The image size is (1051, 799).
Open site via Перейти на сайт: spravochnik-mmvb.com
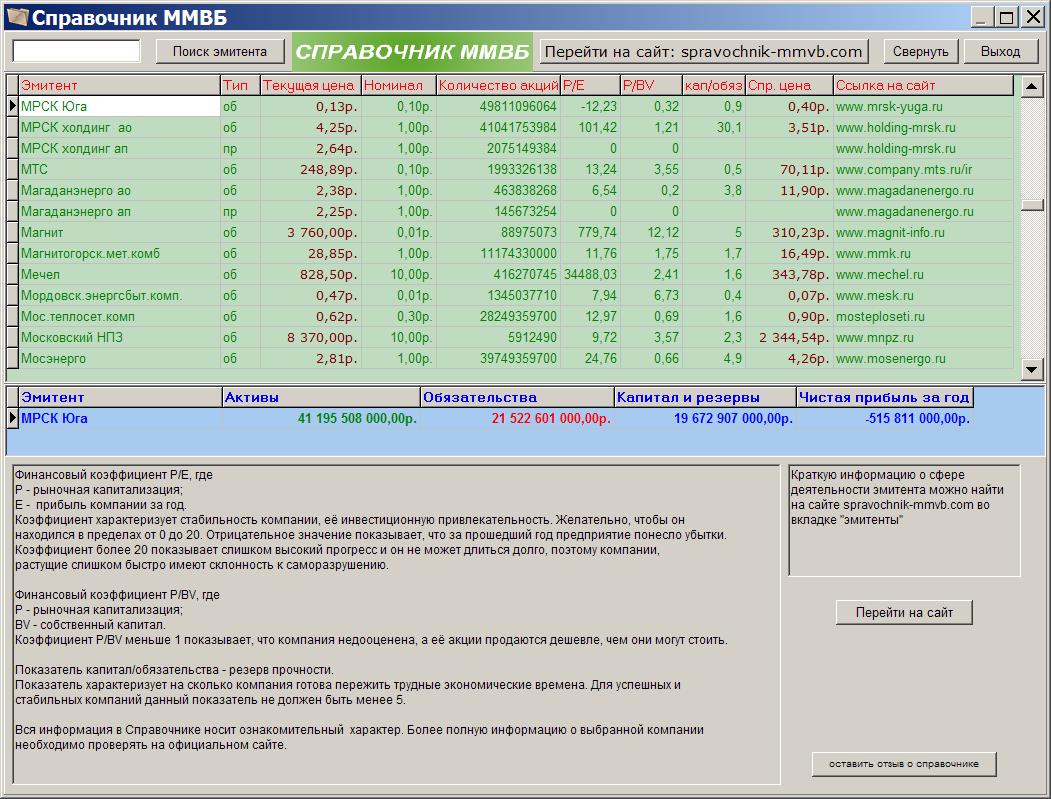(704, 52)
